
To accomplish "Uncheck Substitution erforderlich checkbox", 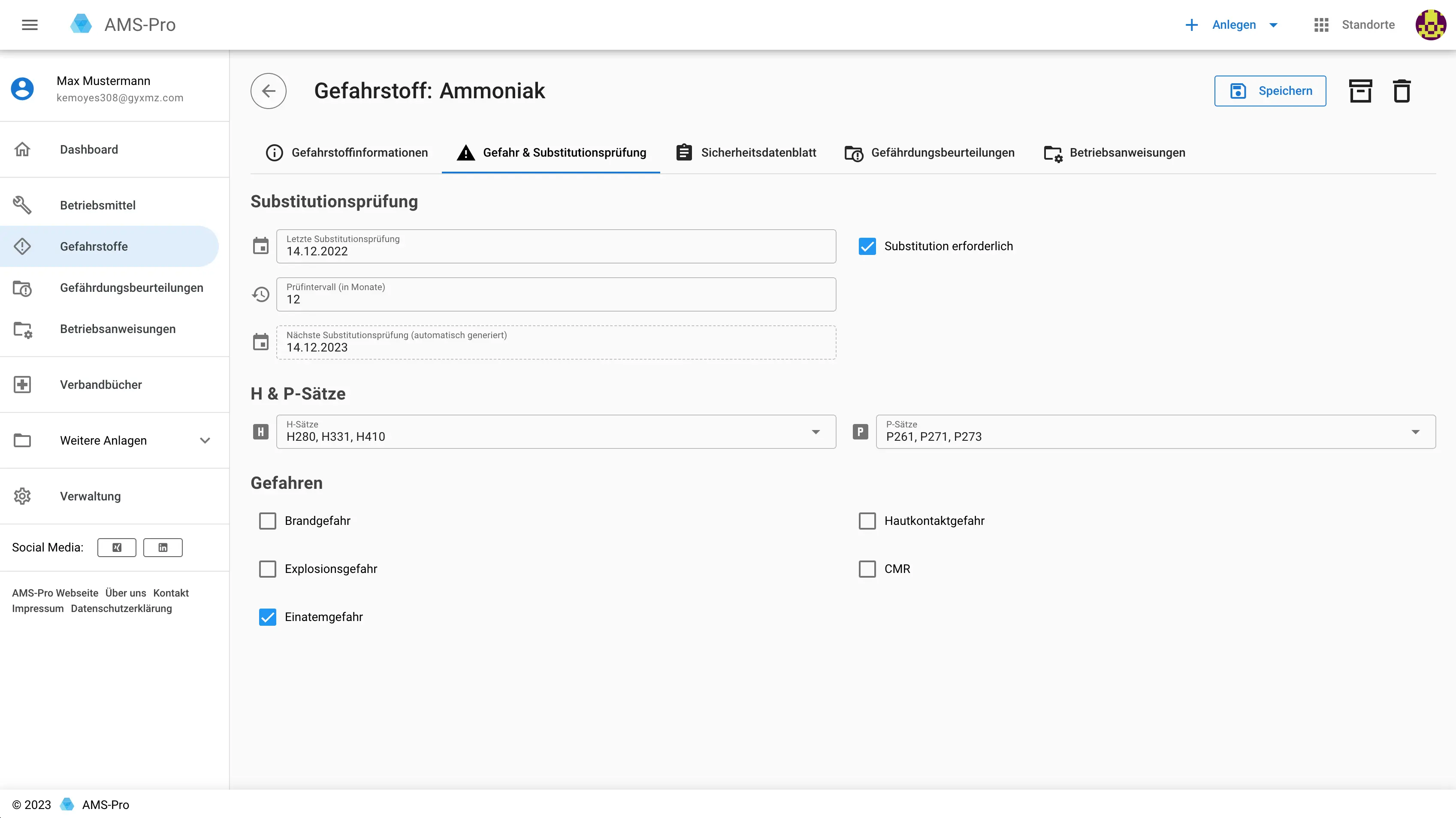I will tap(867, 246).
